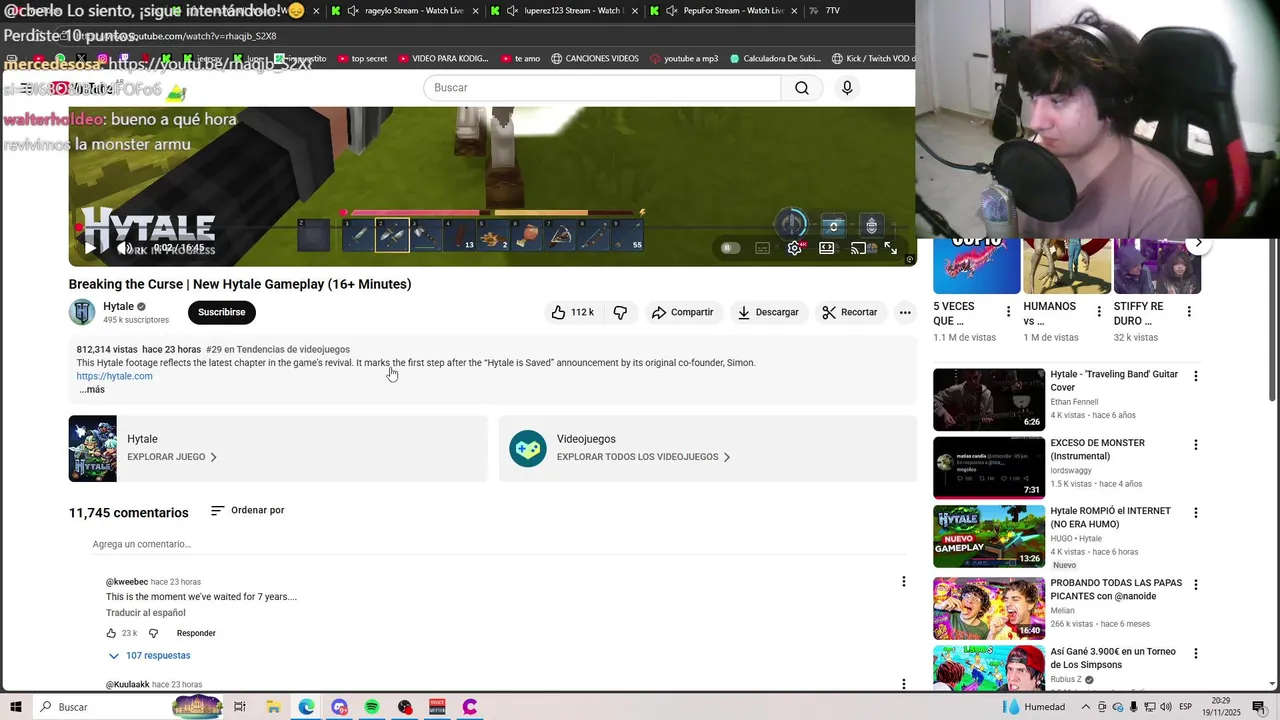
Task: Open options menu for @Kuulaakk comment
Action: click(x=904, y=685)
